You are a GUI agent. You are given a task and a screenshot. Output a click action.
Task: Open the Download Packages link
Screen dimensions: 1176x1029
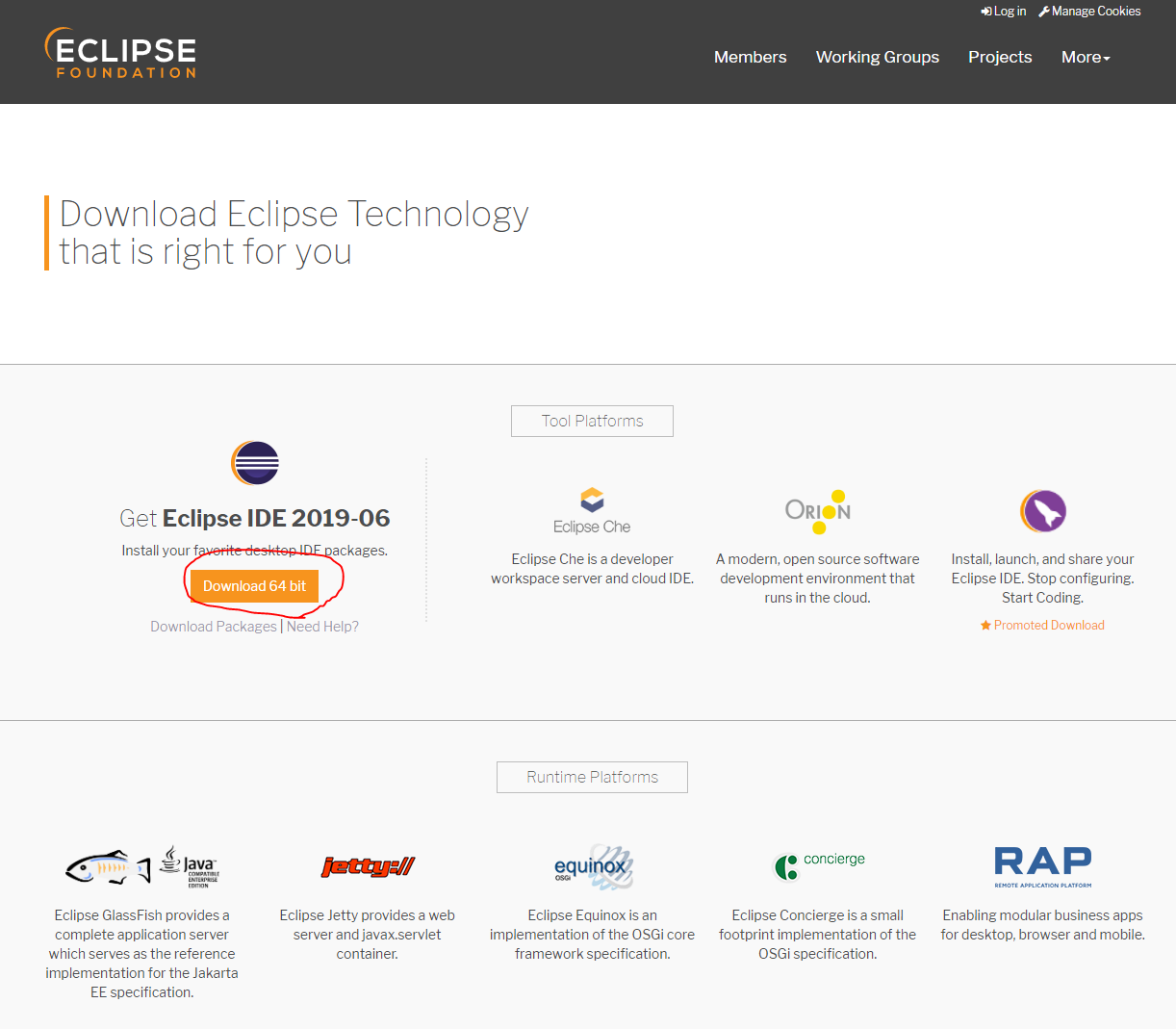[x=214, y=627]
